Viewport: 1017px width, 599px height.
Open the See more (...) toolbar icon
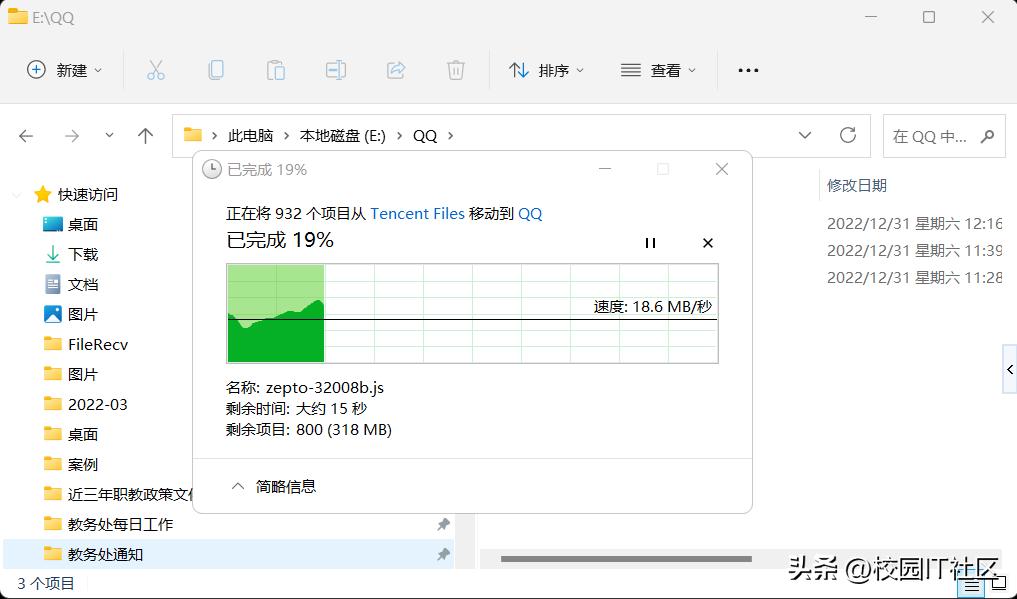pos(748,70)
